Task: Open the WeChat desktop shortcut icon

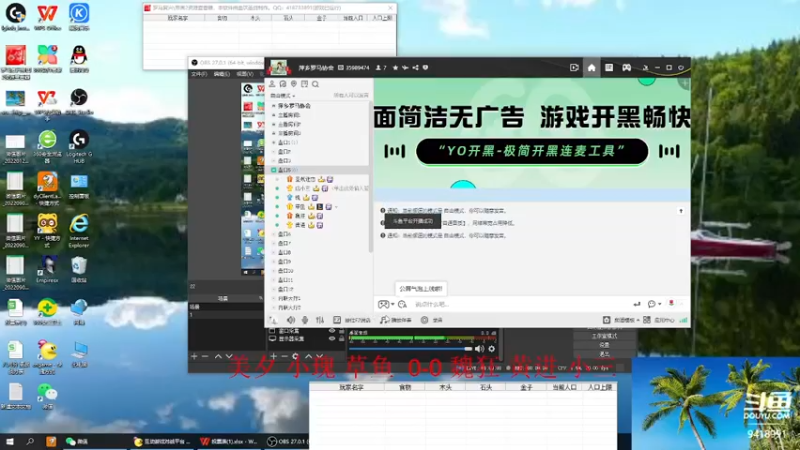Action: pos(47,396)
